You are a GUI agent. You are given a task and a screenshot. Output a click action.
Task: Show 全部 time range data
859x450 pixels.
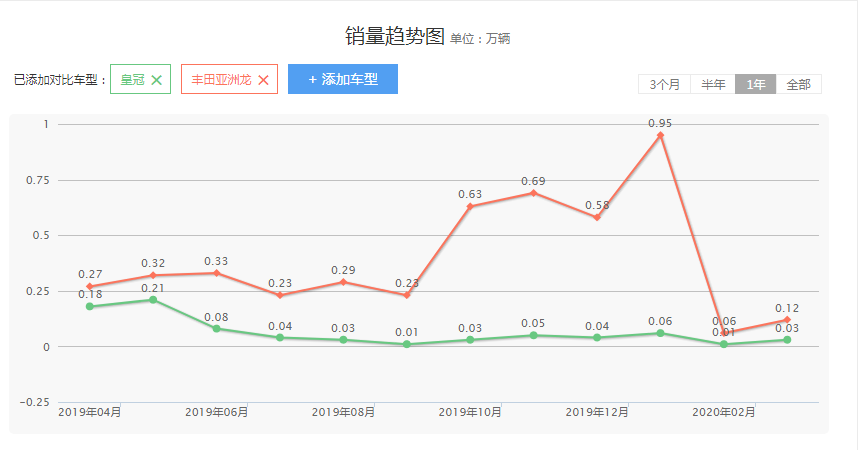coord(798,84)
